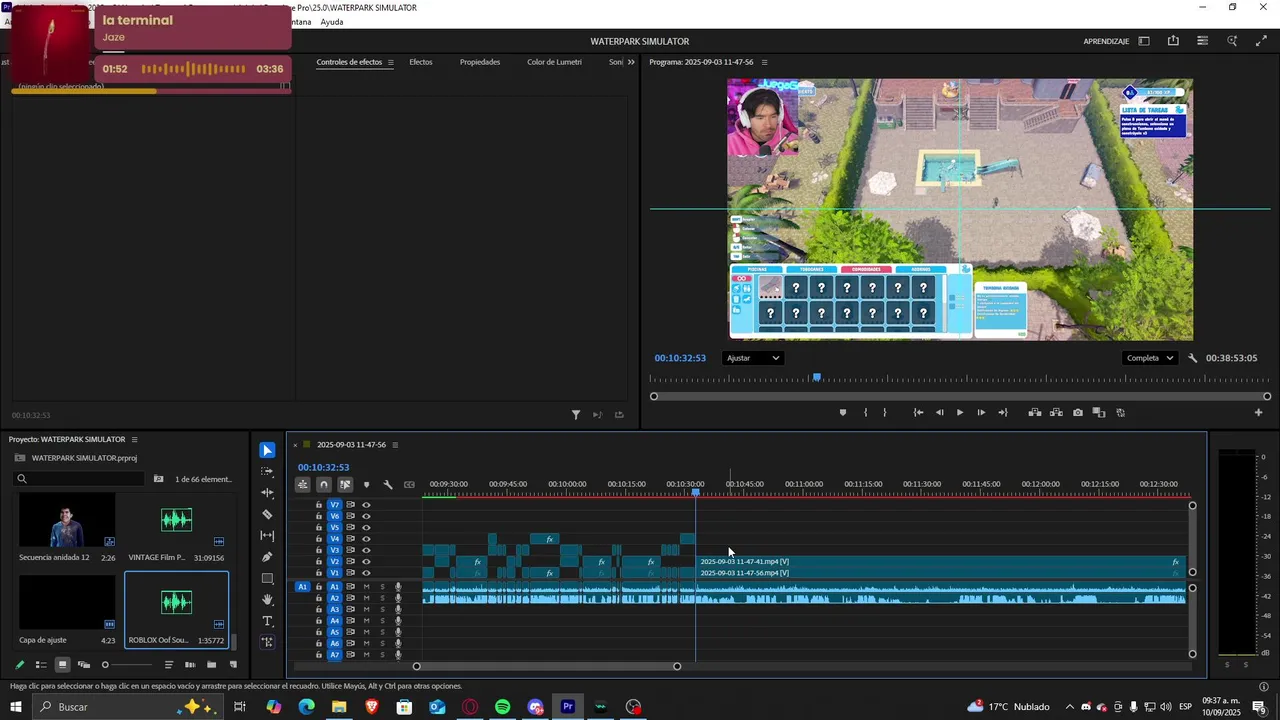Open the button editor plus icon
The image size is (1280, 720).
tap(1258, 412)
